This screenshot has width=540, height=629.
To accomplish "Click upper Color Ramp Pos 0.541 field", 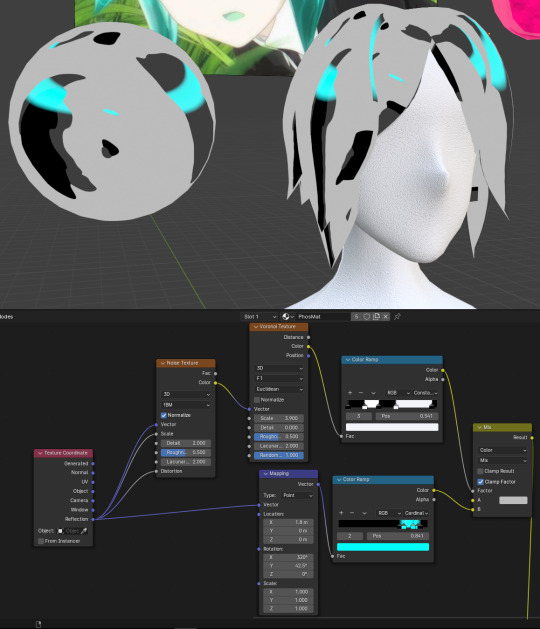I will [407, 416].
